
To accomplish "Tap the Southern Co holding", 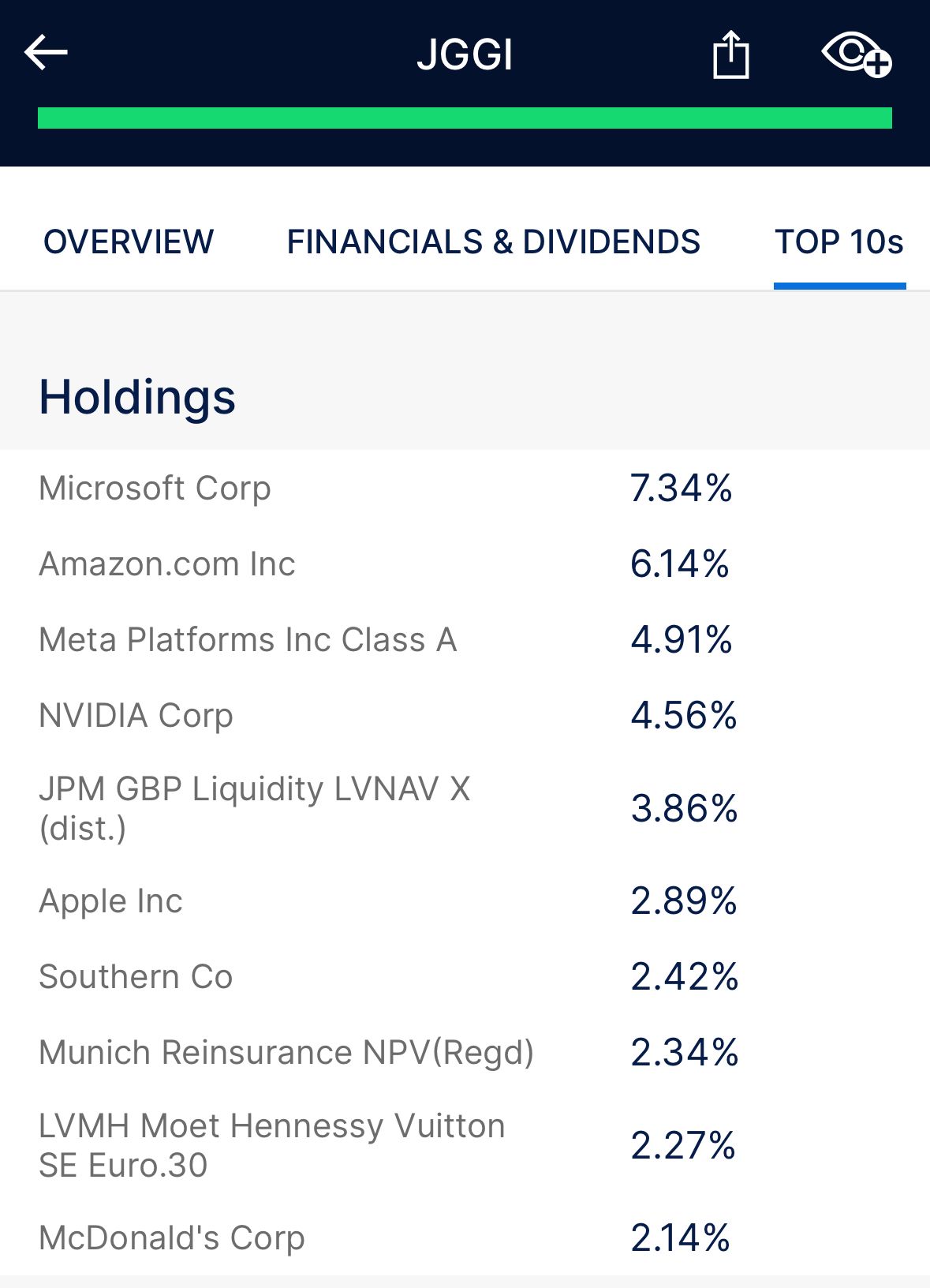I will (x=136, y=977).
